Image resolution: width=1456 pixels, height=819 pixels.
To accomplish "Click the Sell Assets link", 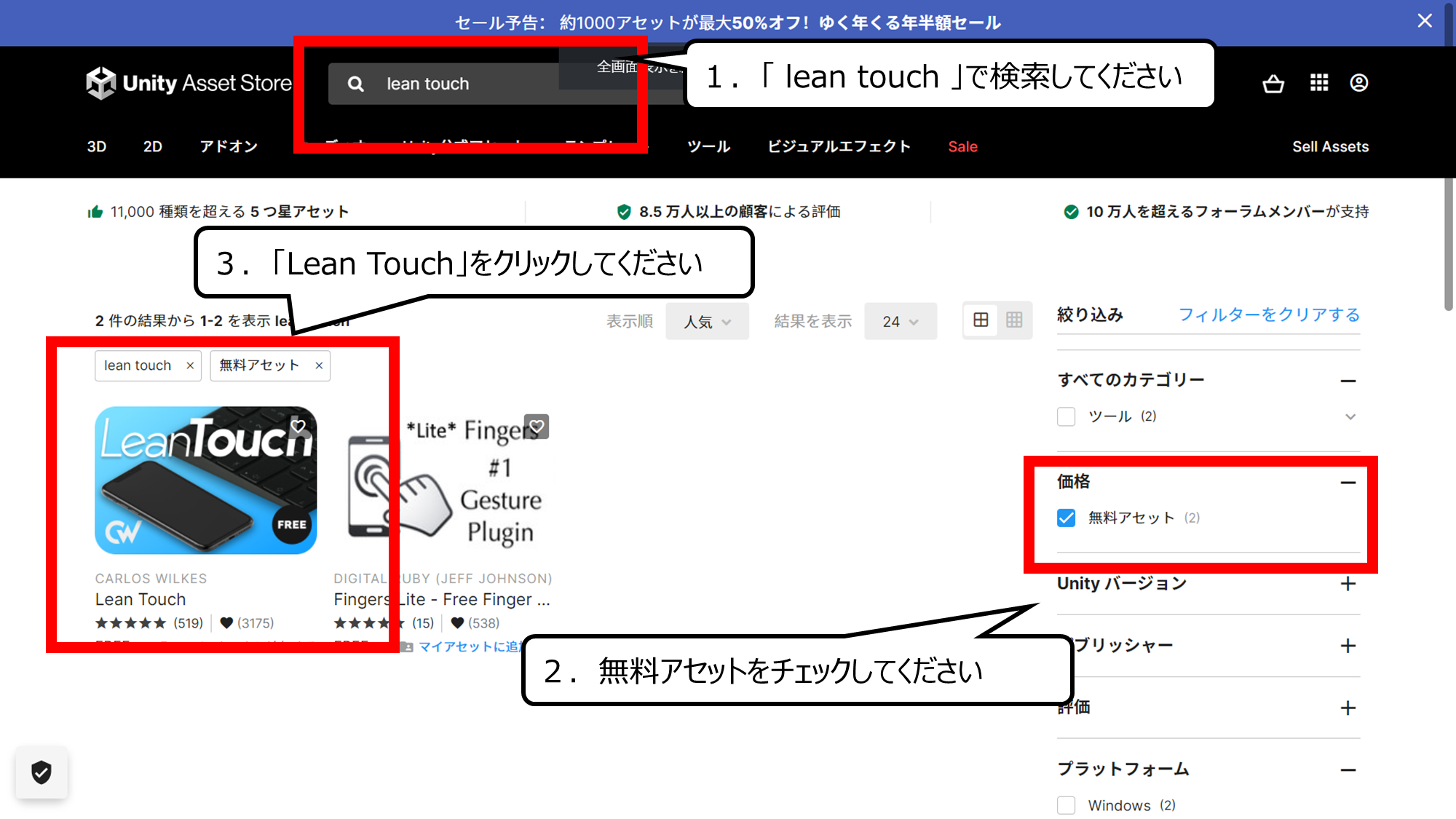I will [x=1330, y=146].
